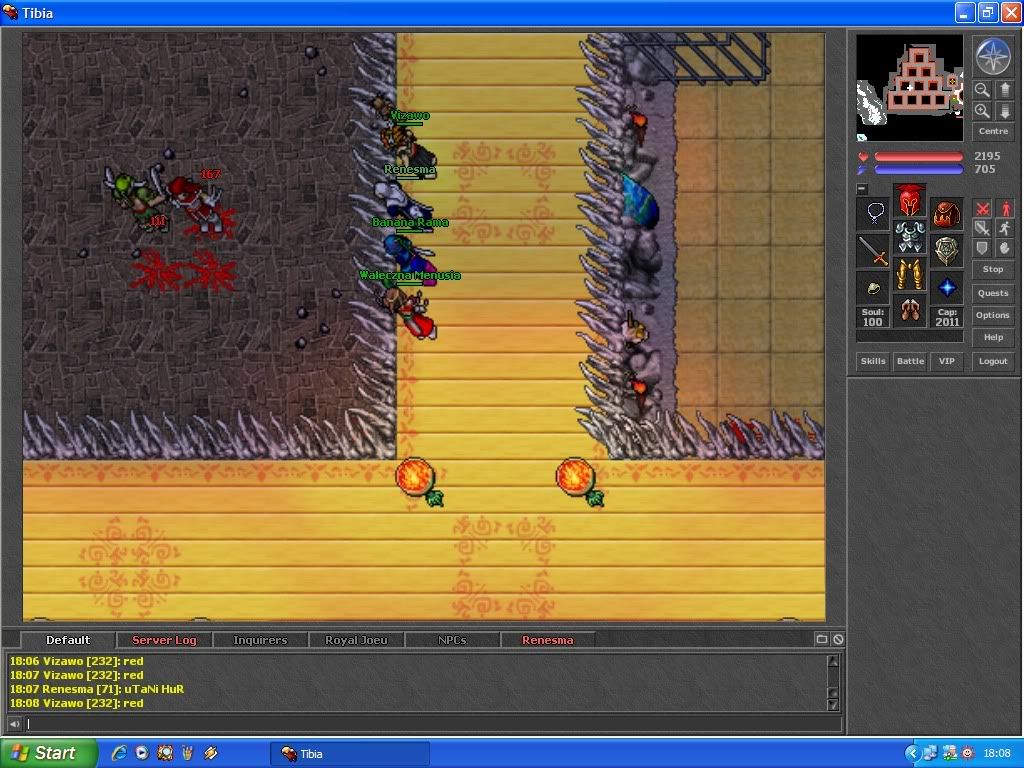This screenshot has height=768, width=1024.
Task: Select the necklace in the amulet slot
Action: (x=873, y=214)
